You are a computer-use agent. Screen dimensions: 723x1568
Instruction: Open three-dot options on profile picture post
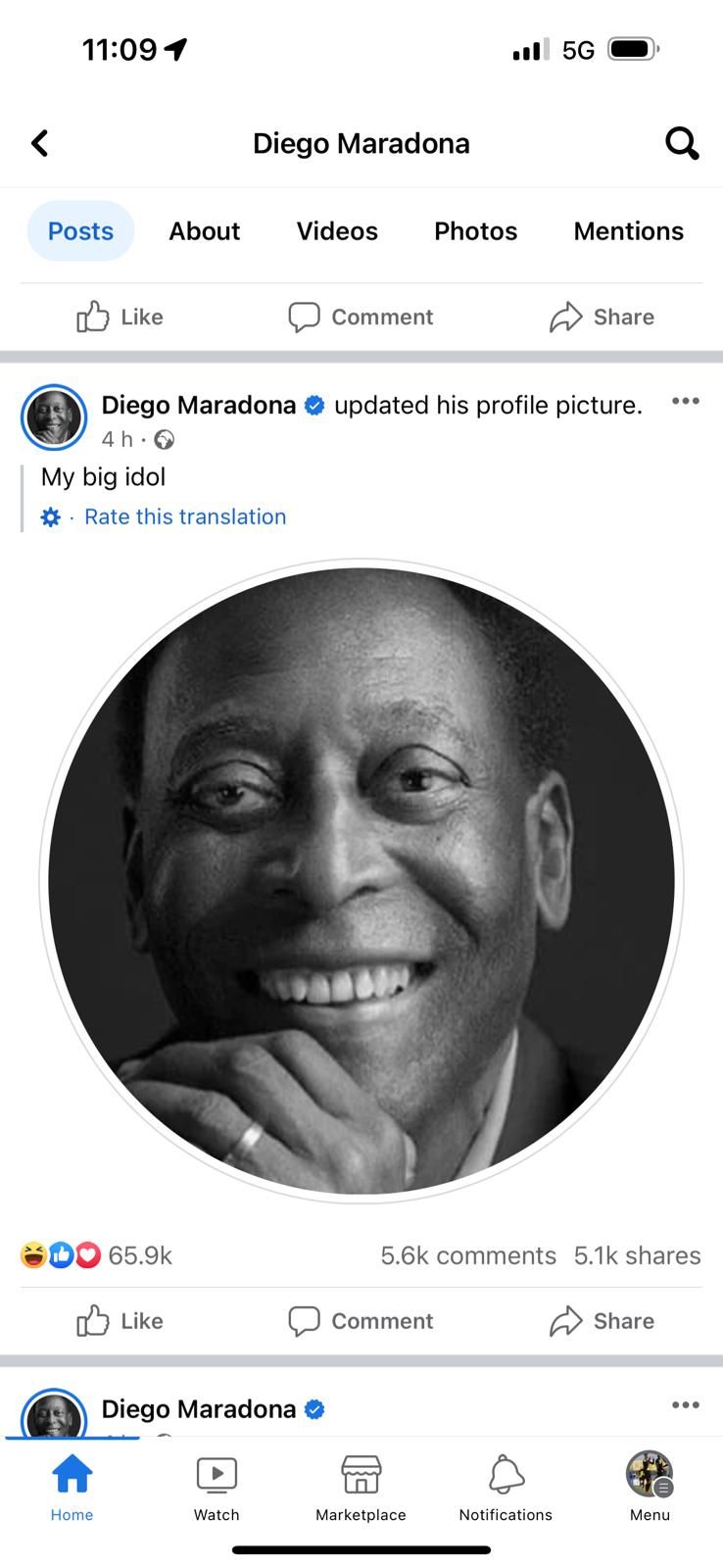686,401
